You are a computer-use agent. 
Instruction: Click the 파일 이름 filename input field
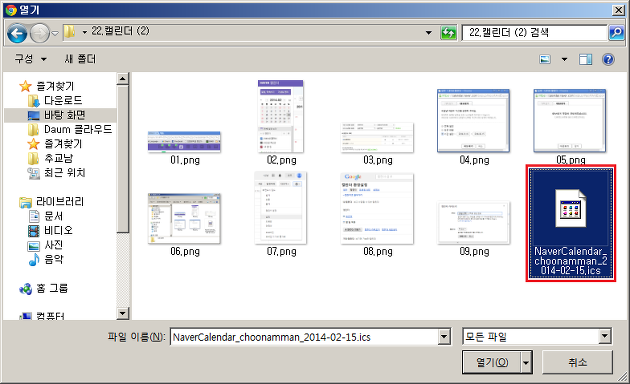[305, 337]
